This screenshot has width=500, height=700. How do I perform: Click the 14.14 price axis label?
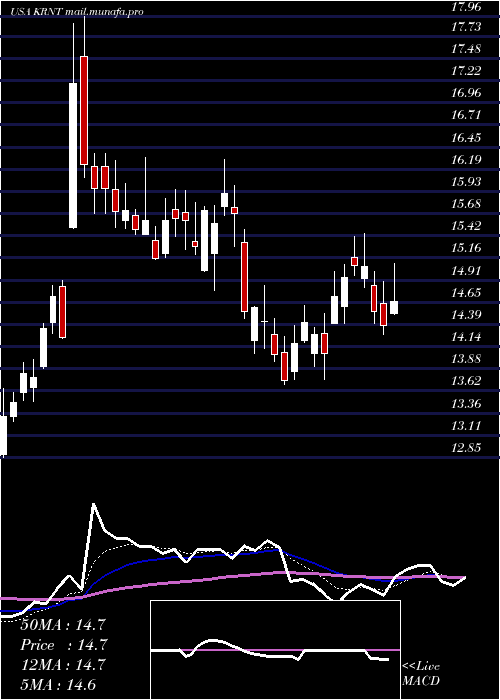466,337
